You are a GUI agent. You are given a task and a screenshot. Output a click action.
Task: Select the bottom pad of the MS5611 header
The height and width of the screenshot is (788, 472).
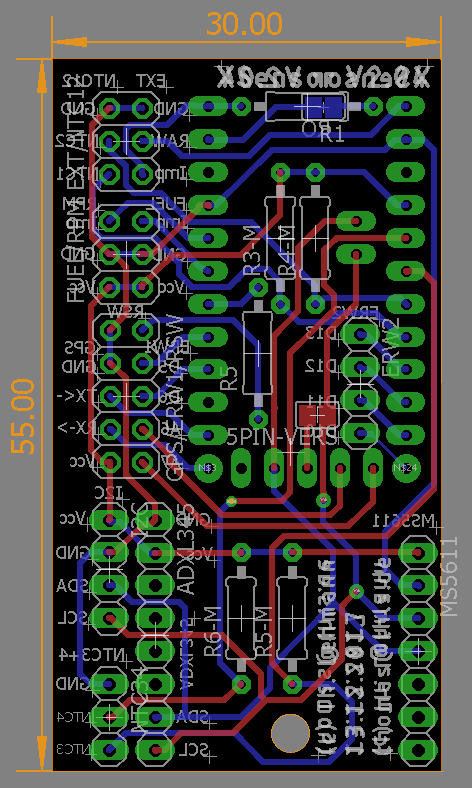[x=418, y=750]
